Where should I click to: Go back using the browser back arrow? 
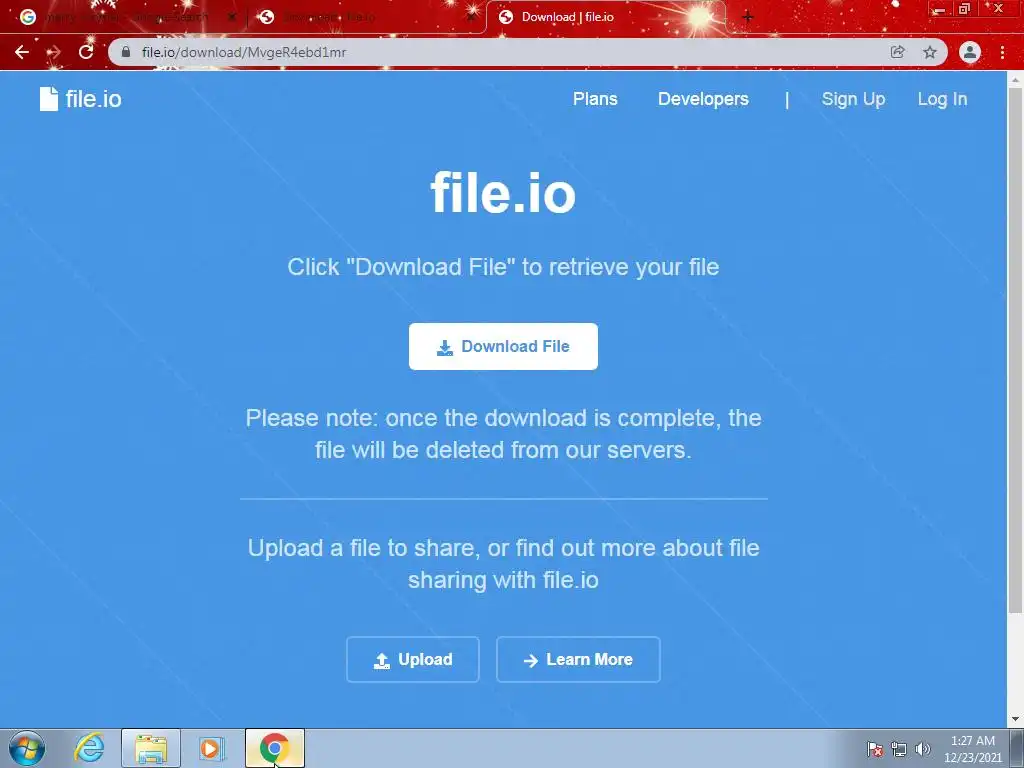pos(22,52)
